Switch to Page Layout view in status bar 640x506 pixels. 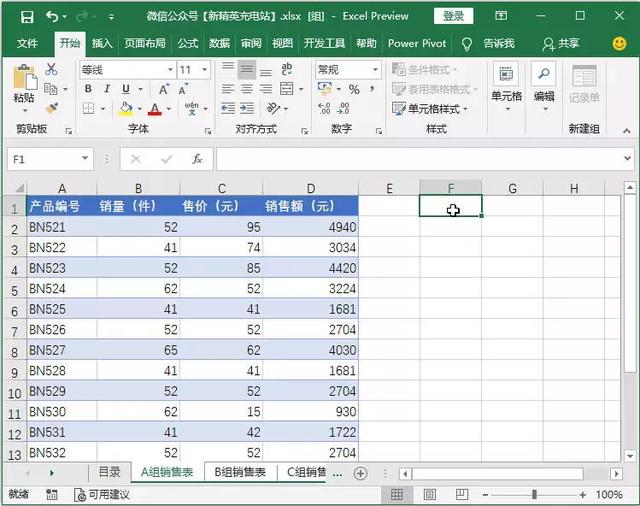coord(429,495)
